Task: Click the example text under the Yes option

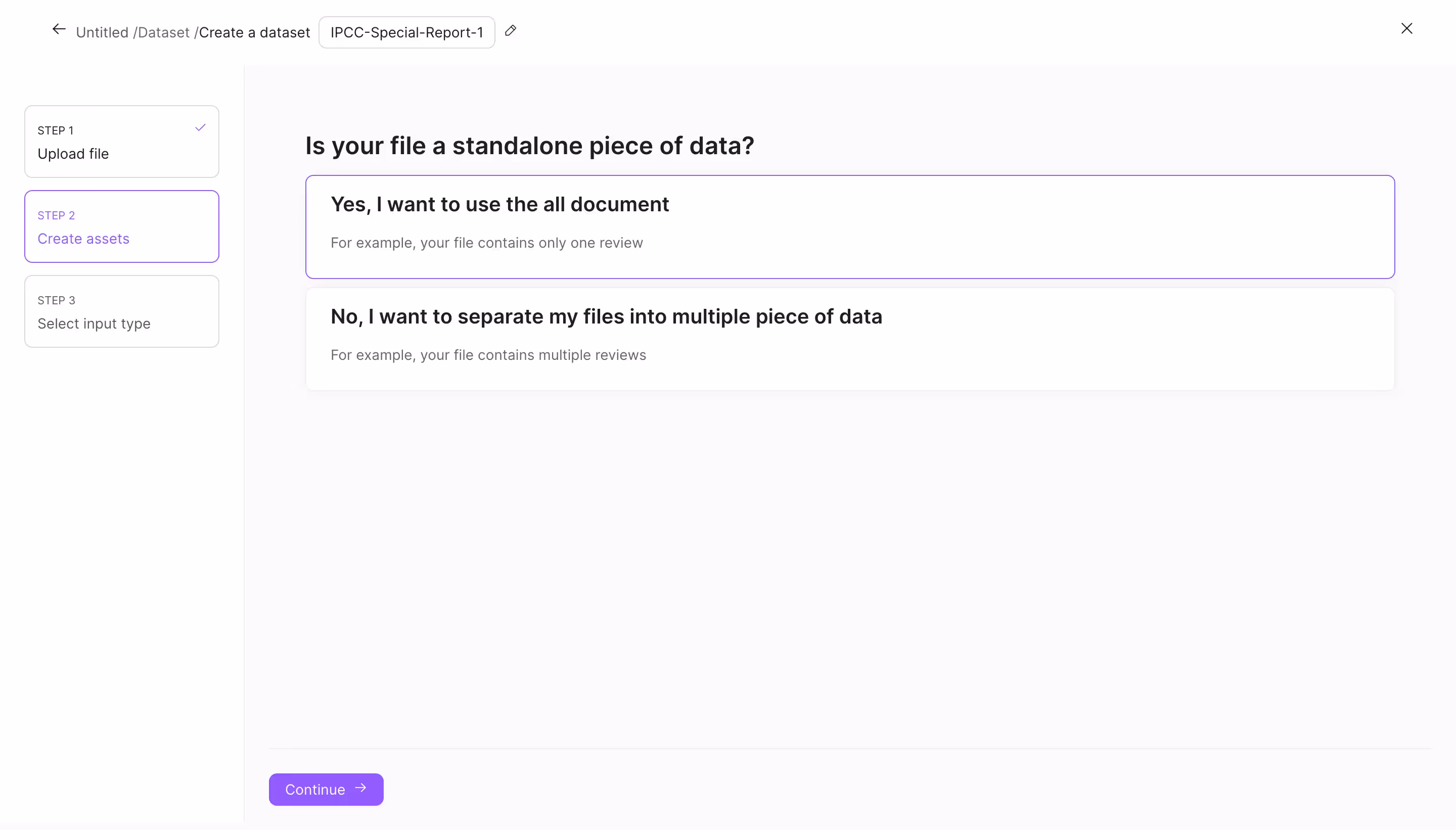Action: [486, 242]
